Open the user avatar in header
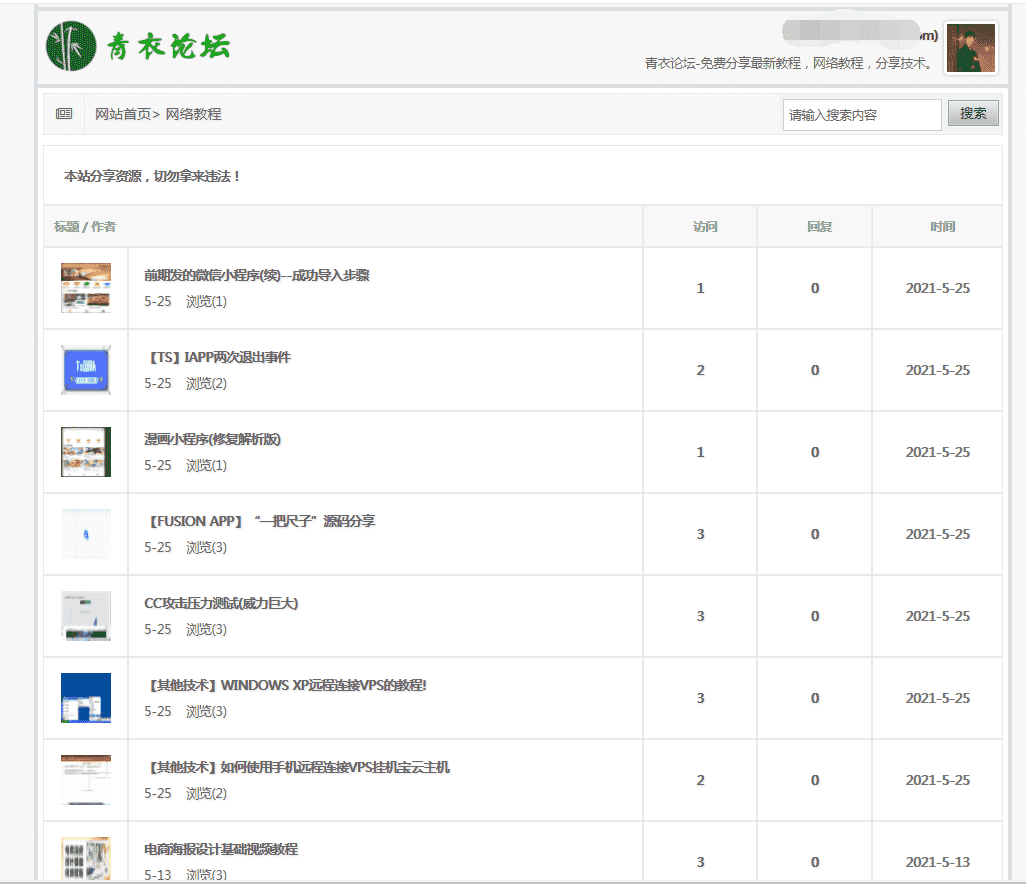1026x884 pixels. [970, 48]
